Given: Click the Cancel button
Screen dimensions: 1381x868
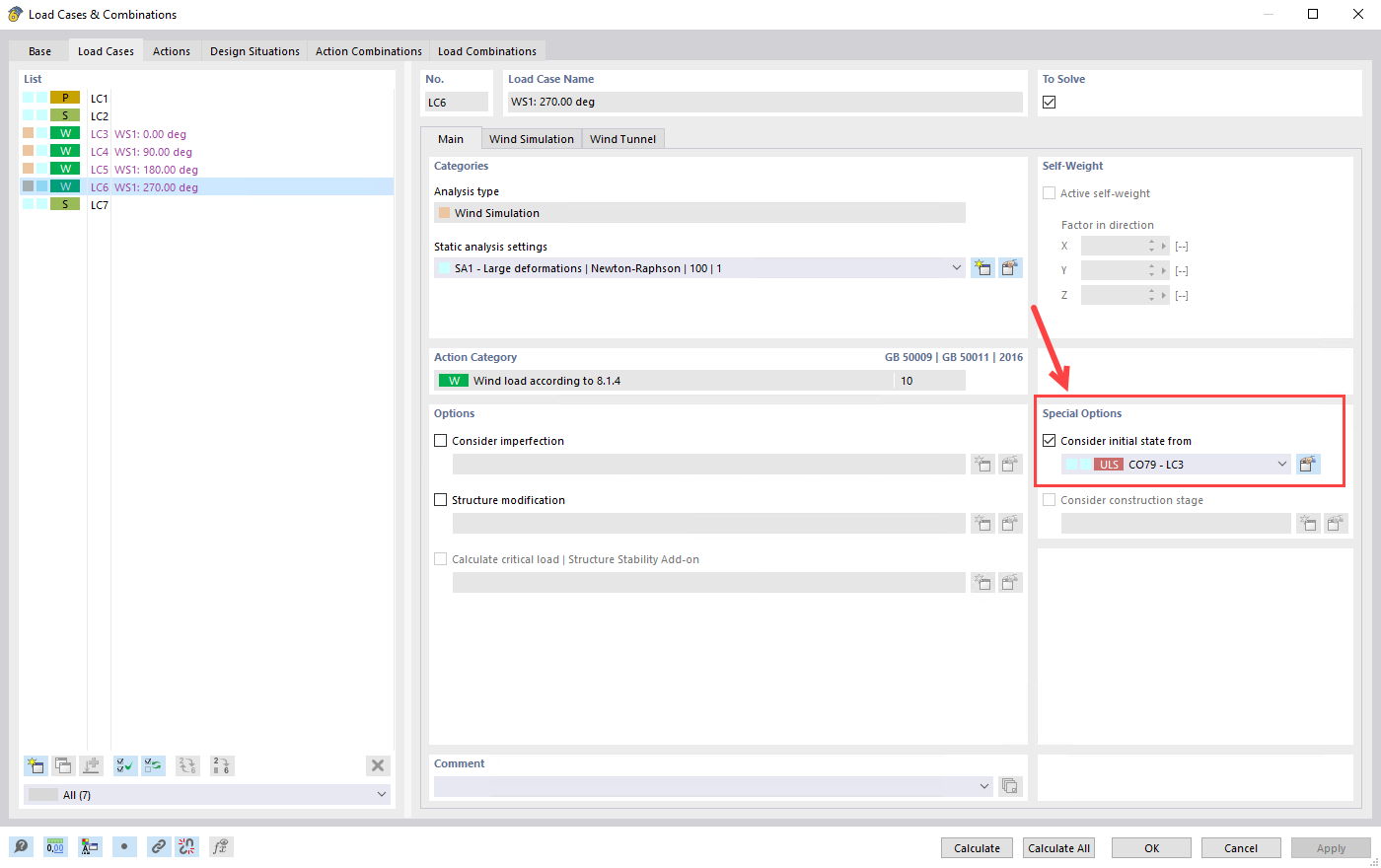Looking at the screenshot, I should click(1241, 848).
